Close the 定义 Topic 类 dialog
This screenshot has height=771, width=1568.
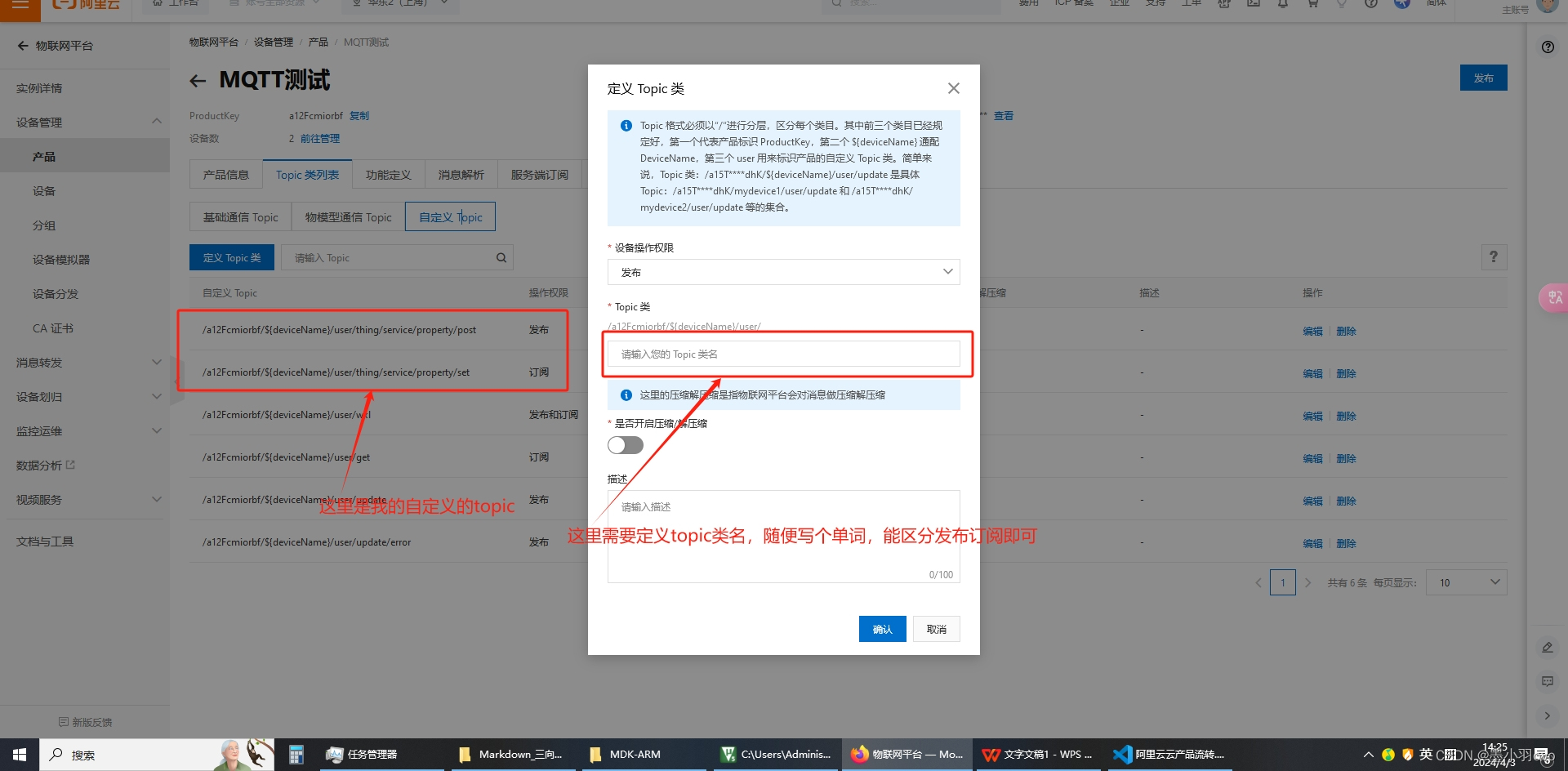point(953,88)
